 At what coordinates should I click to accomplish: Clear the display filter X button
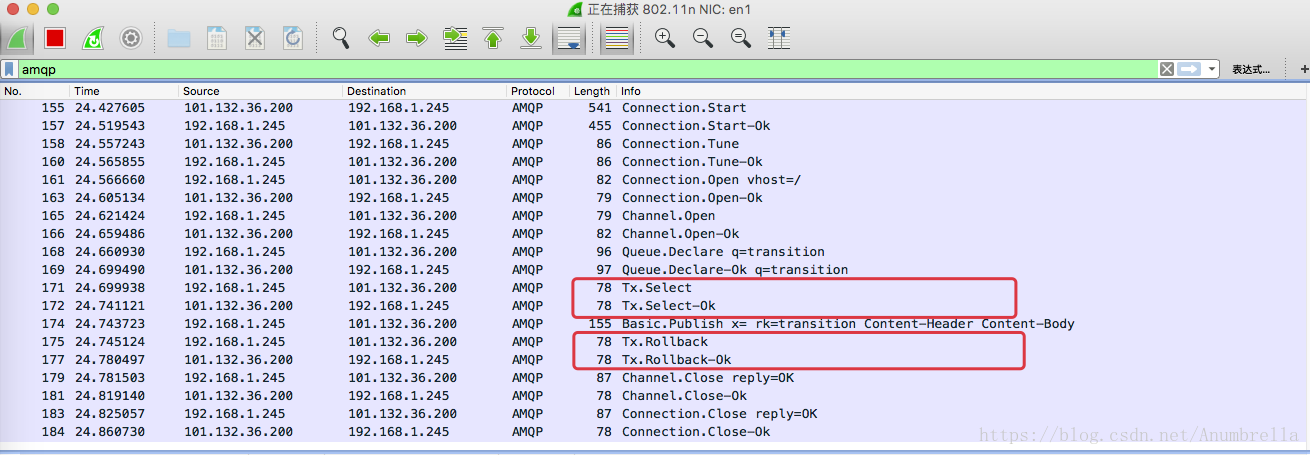pyautogui.click(x=1166, y=69)
